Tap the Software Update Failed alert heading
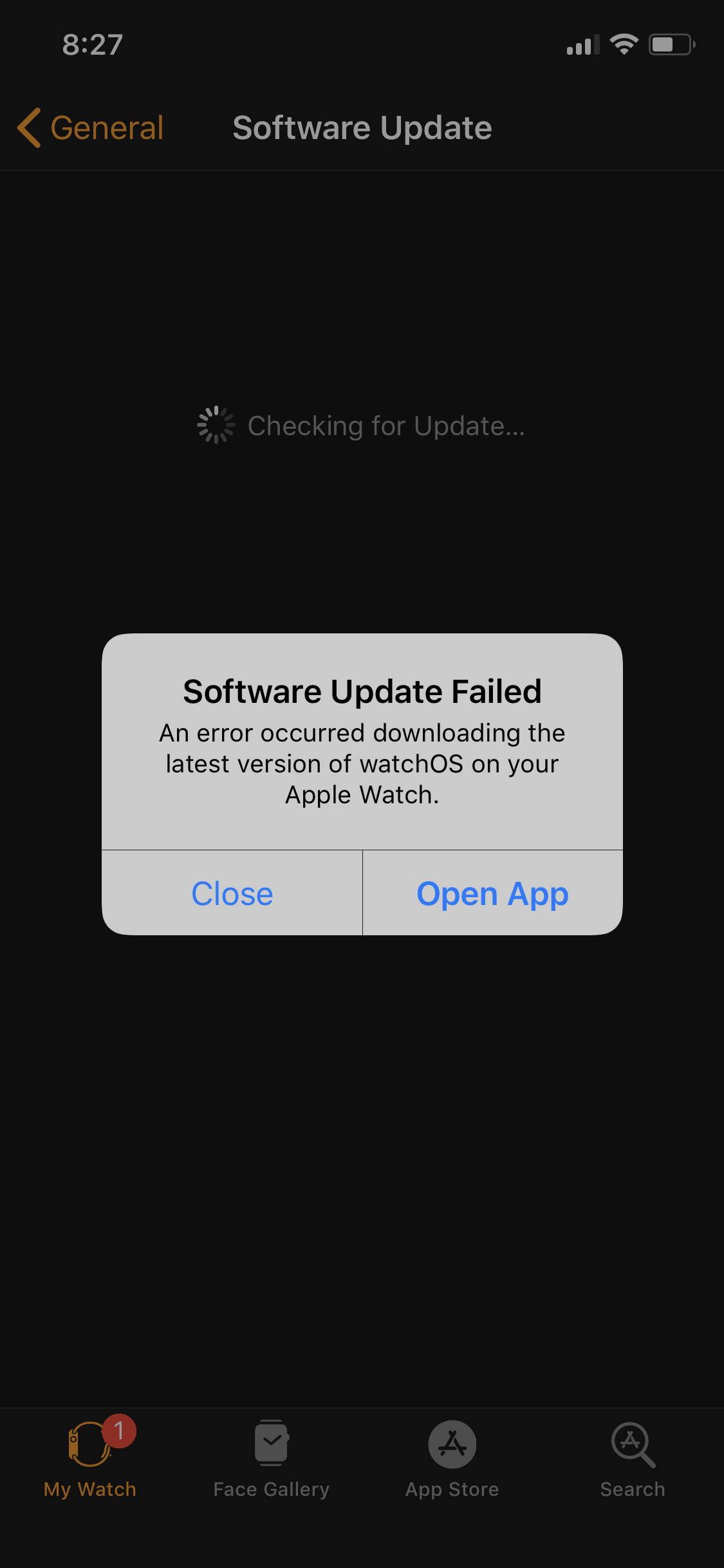The height and width of the screenshot is (1568, 724). click(362, 691)
